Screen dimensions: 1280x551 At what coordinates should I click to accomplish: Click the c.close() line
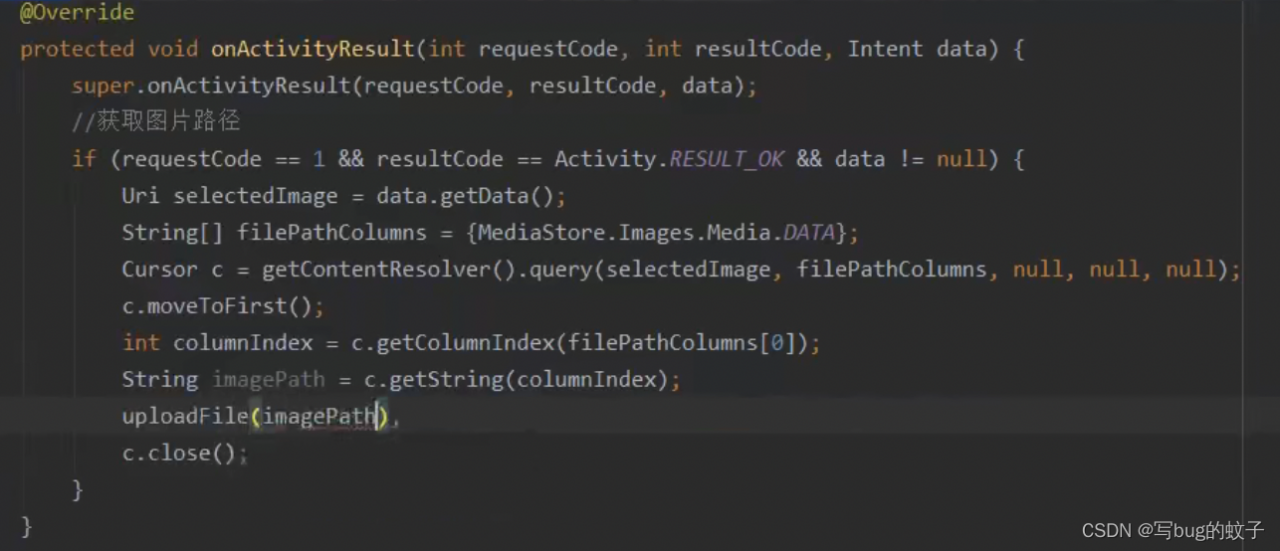pos(184,453)
